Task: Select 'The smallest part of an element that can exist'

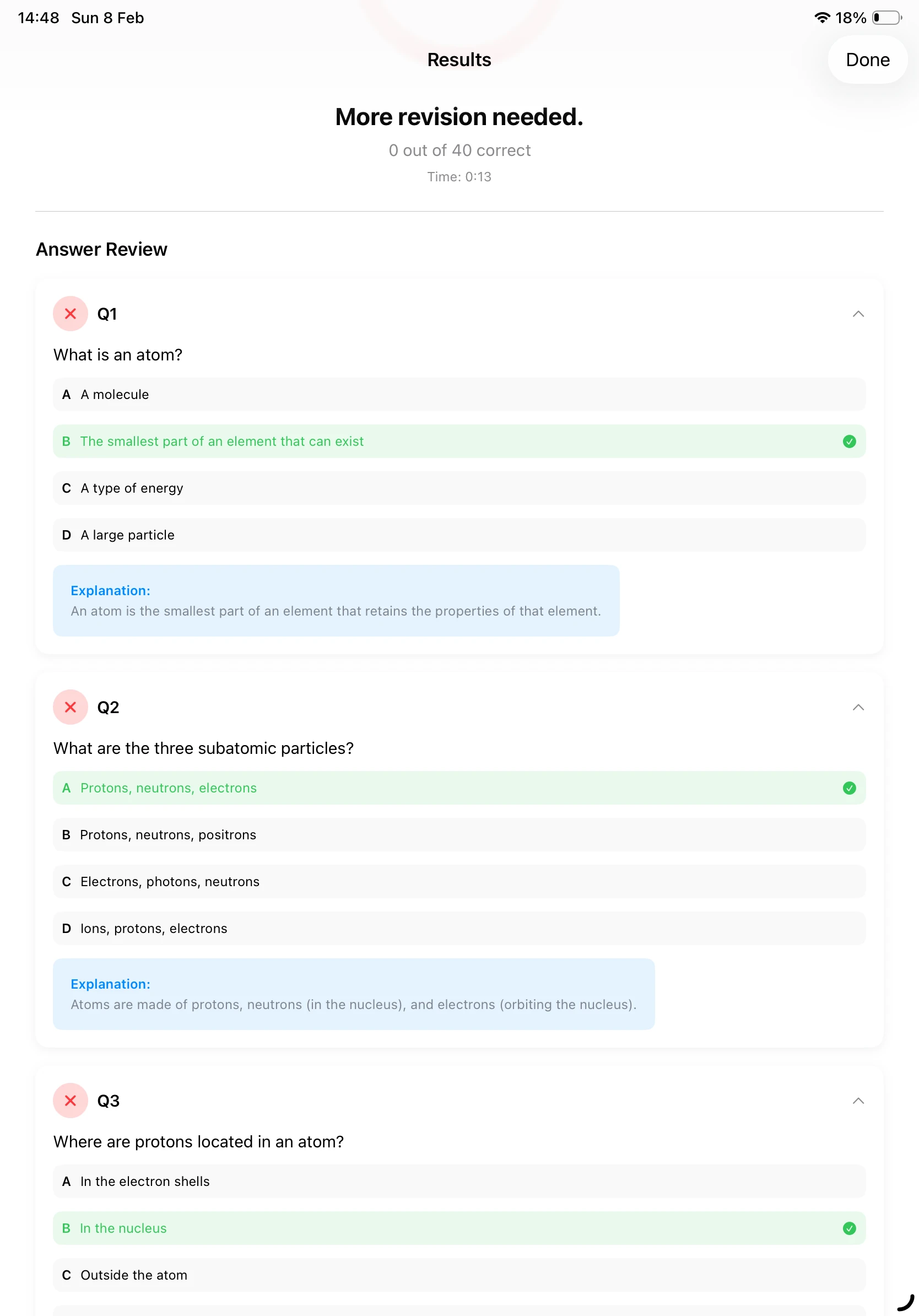Action: [x=458, y=441]
